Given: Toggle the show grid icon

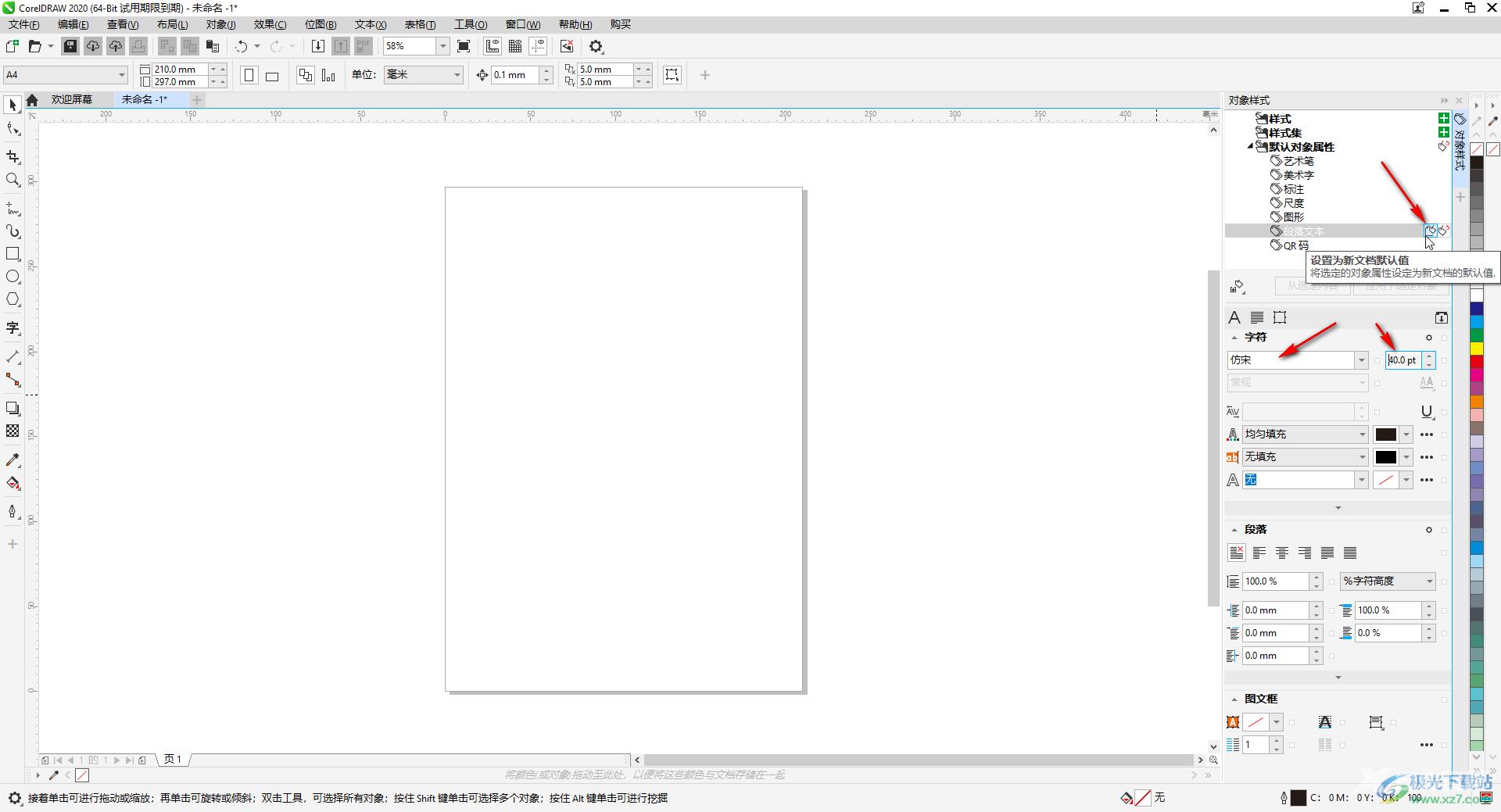Looking at the screenshot, I should [515, 46].
